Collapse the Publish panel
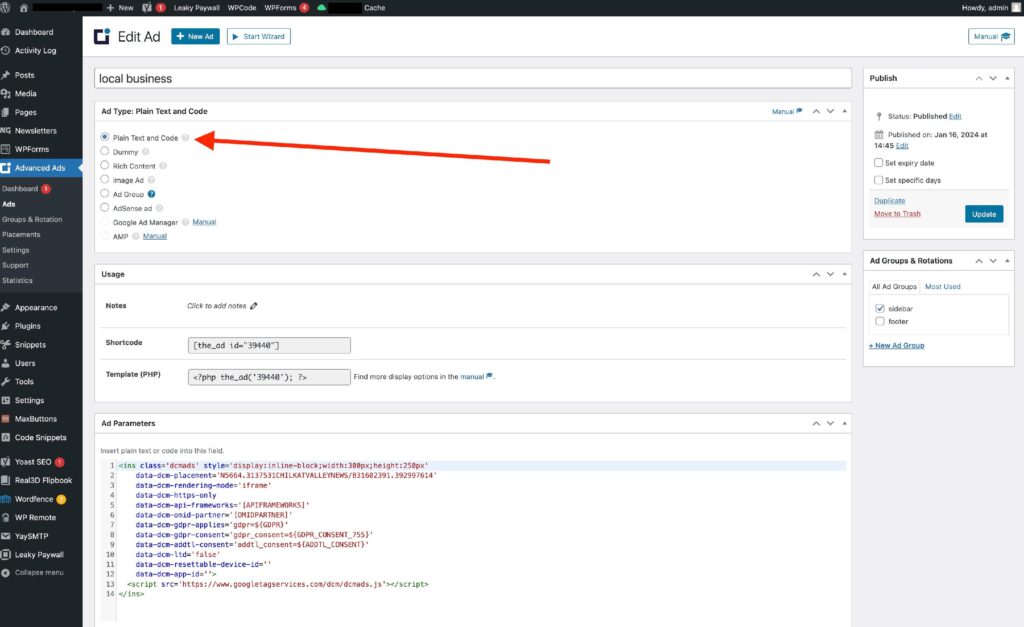Image resolution: width=1024 pixels, height=627 pixels. tap(1008, 78)
